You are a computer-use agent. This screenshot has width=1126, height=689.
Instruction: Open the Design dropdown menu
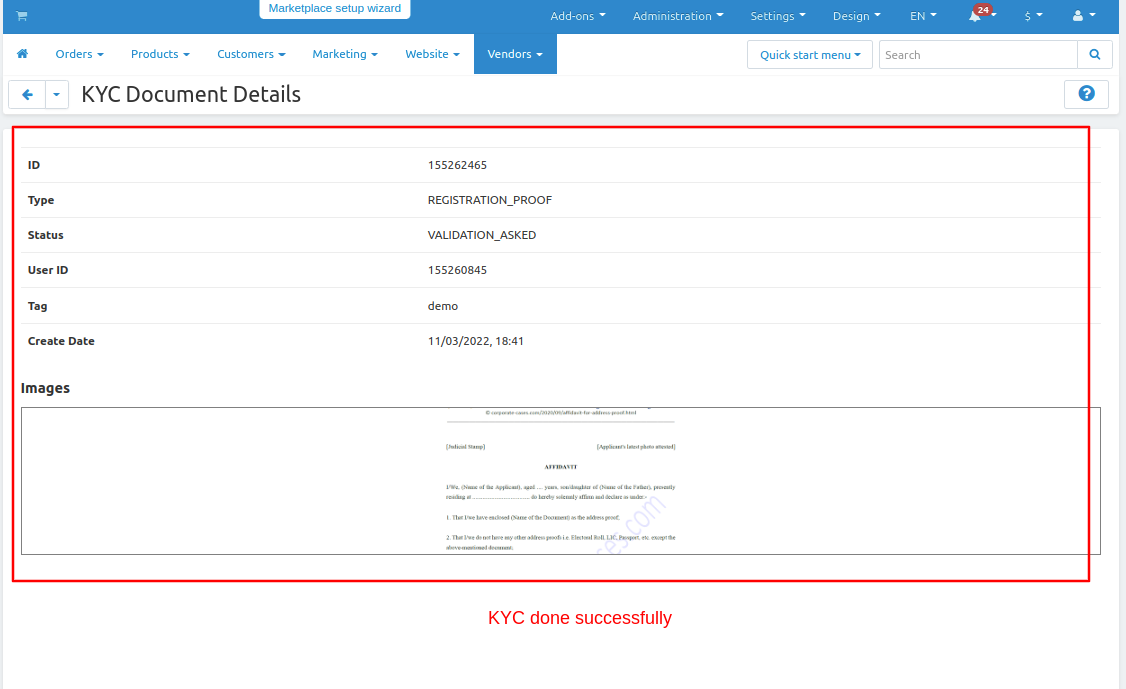857,16
